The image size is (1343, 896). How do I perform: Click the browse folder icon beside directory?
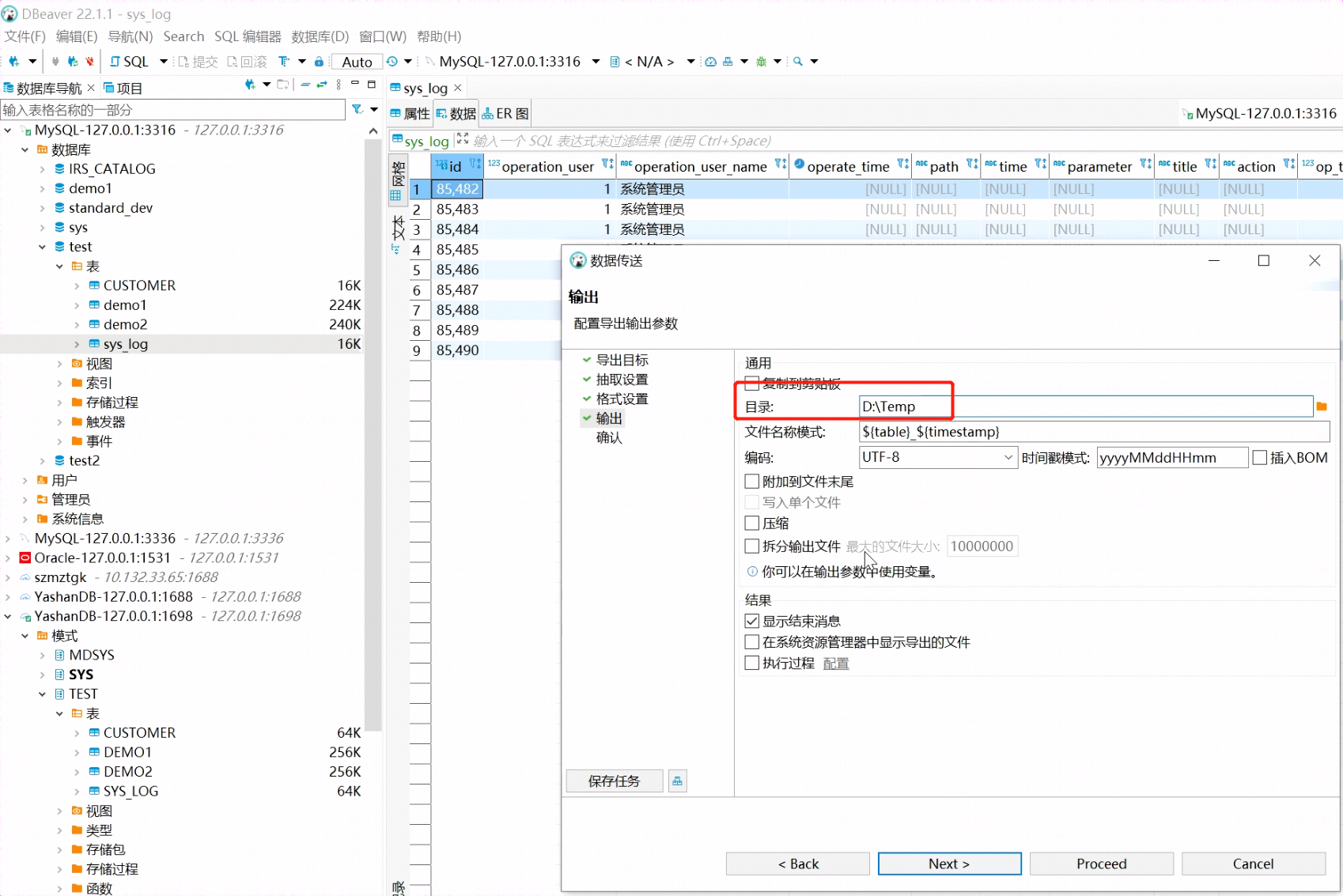(1322, 406)
